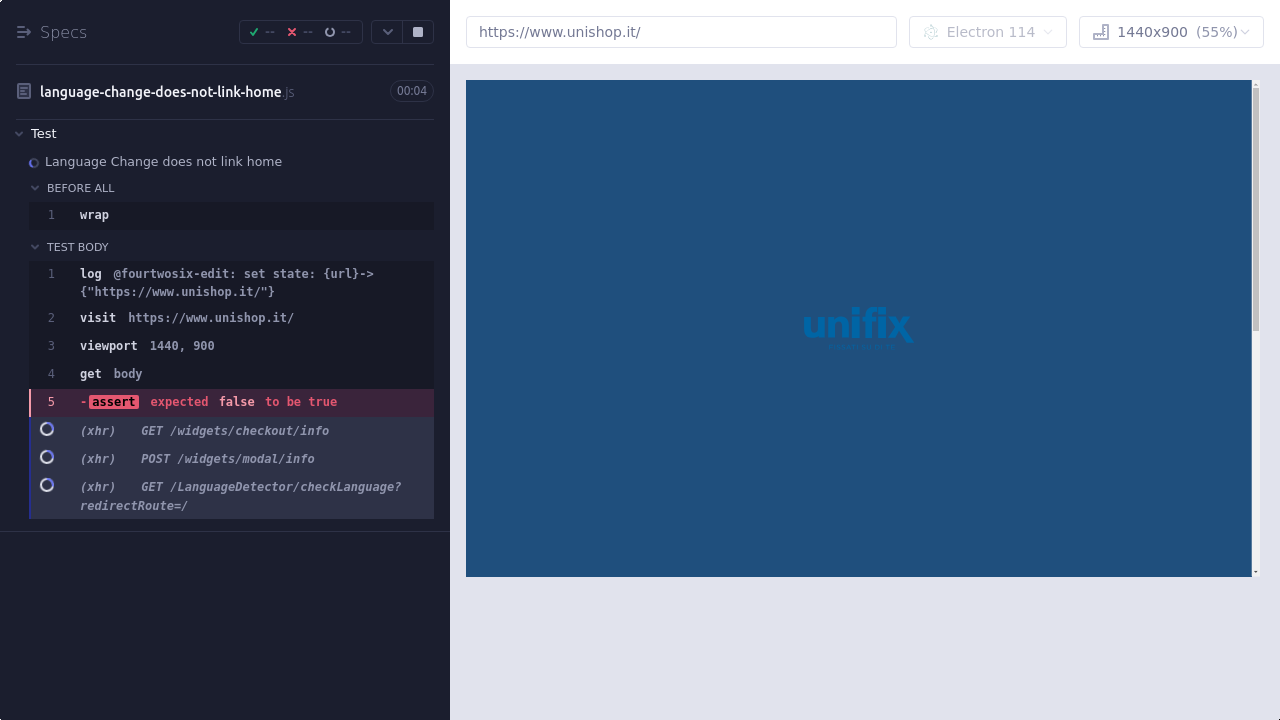This screenshot has height=720, width=1280.
Task: Collapse the TEST BODY section
Action: [35, 247]
